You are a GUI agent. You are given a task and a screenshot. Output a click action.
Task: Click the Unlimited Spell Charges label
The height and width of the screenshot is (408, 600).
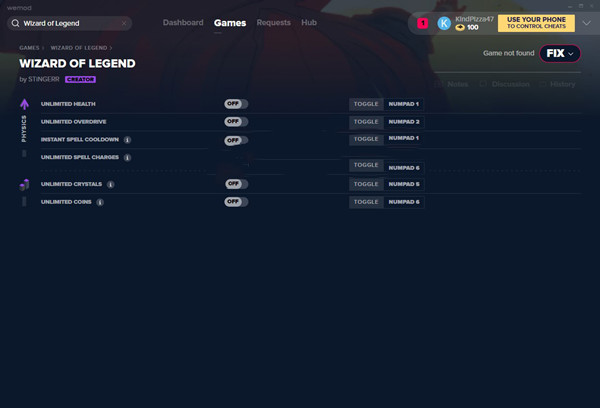click(x=80, y=157)
